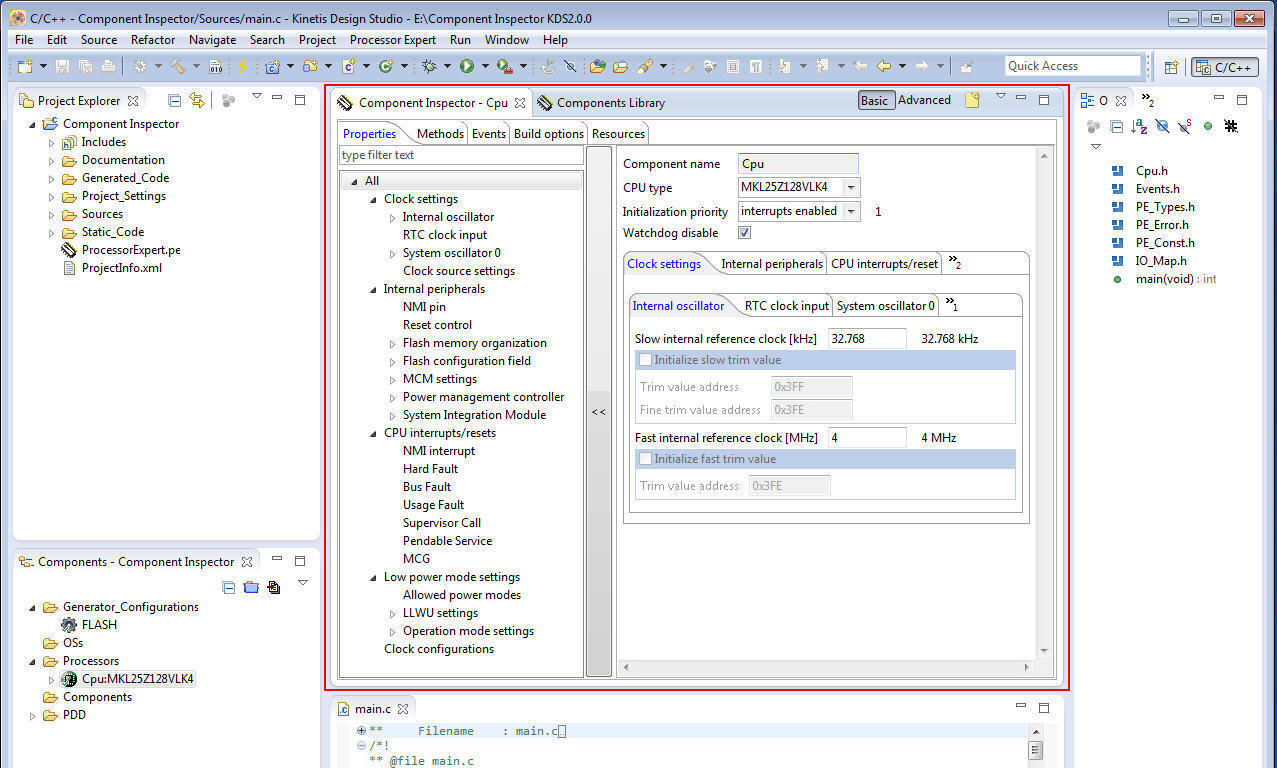Click the New C/C++ Project toolbar icon
Image resolution: width=1277 pixels, height=768 pixels.
point(272,66)
